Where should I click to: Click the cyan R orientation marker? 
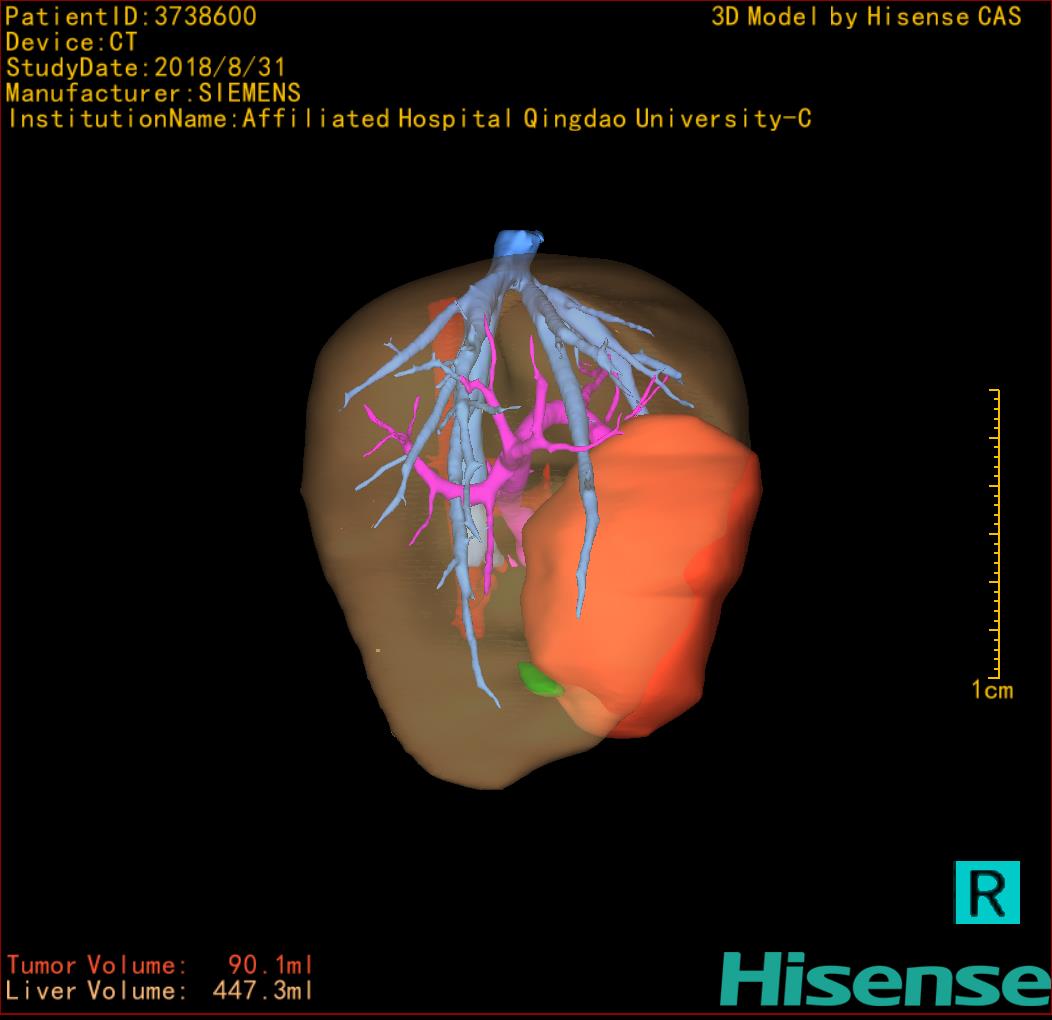(x=987, y=891)
